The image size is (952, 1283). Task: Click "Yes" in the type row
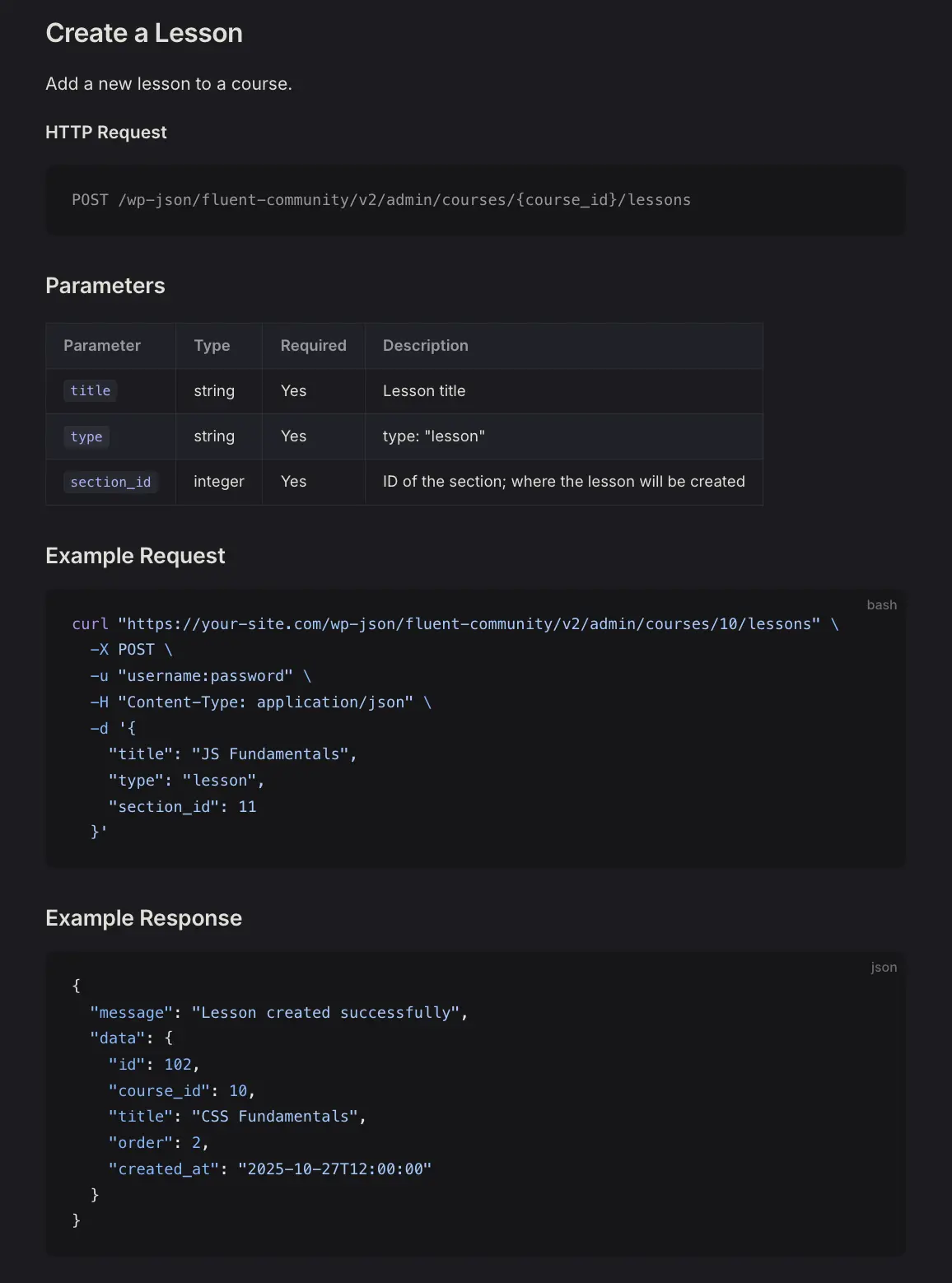coord(293,436)
